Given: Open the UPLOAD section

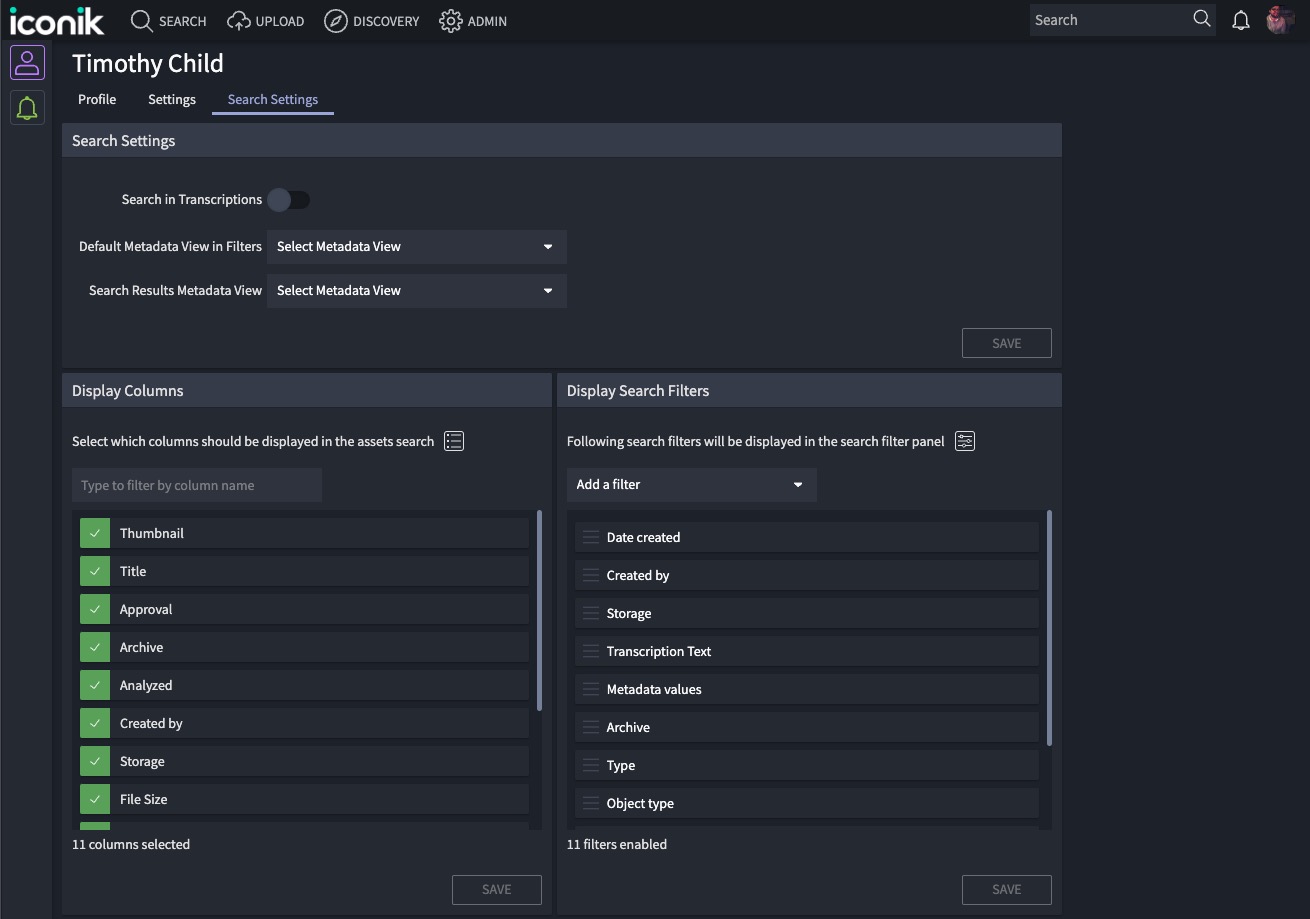Looking at the screenshot, I should (265, 20).
